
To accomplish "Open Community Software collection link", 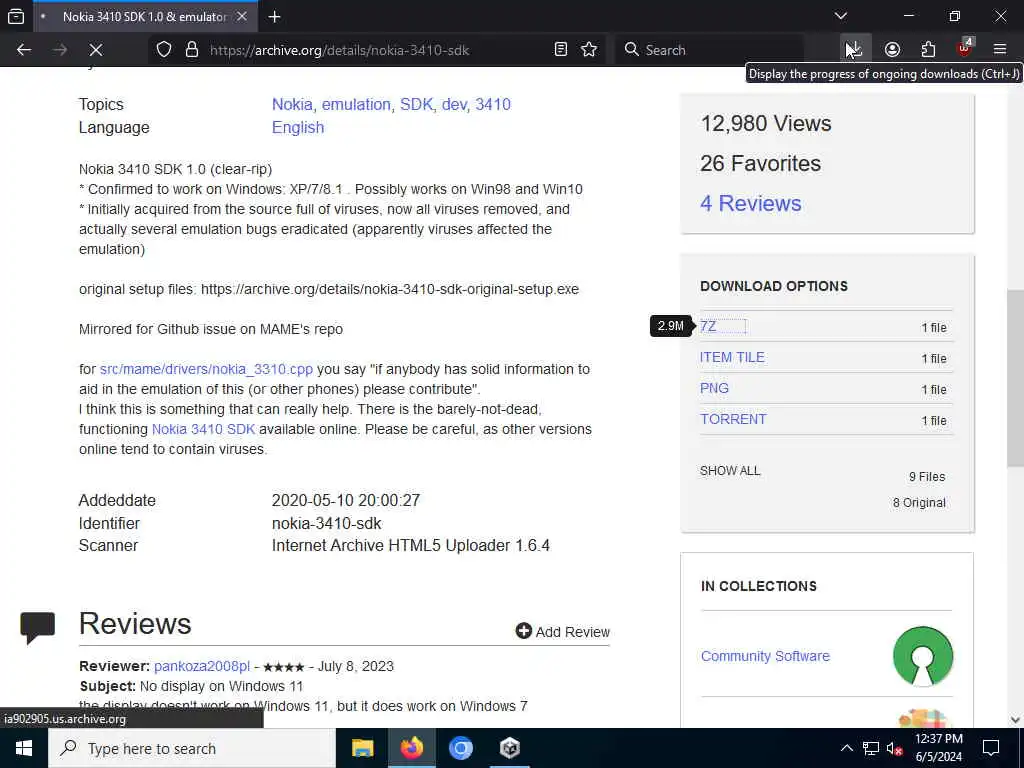I will [765, 656].
